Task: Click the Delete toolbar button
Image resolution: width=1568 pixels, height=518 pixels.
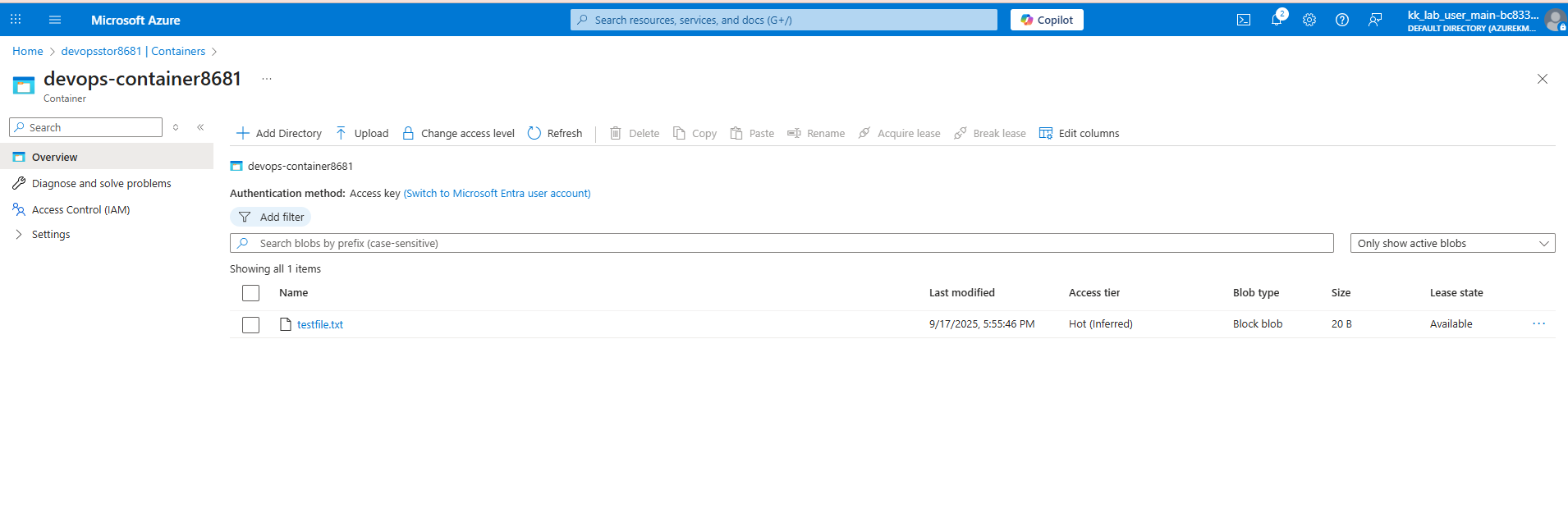Action: coord(635,133)
